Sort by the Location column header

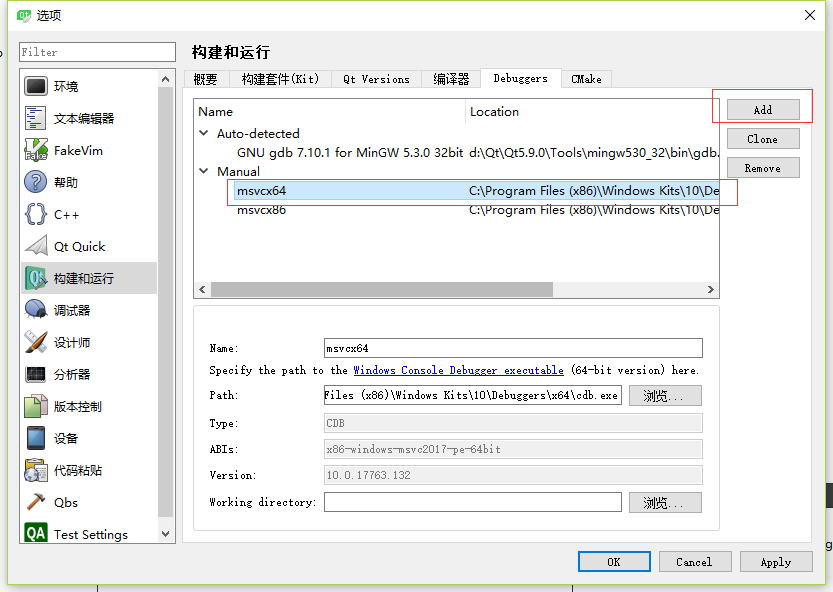tap(592, 112)
